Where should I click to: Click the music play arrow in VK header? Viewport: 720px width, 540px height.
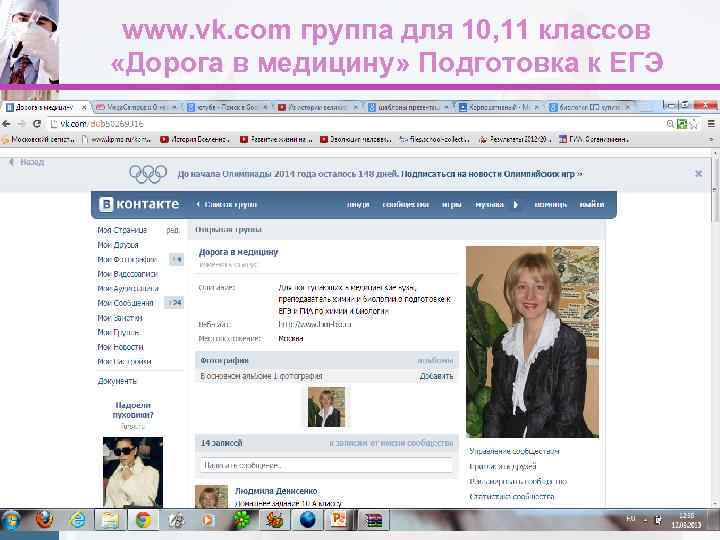coord(516,204)
